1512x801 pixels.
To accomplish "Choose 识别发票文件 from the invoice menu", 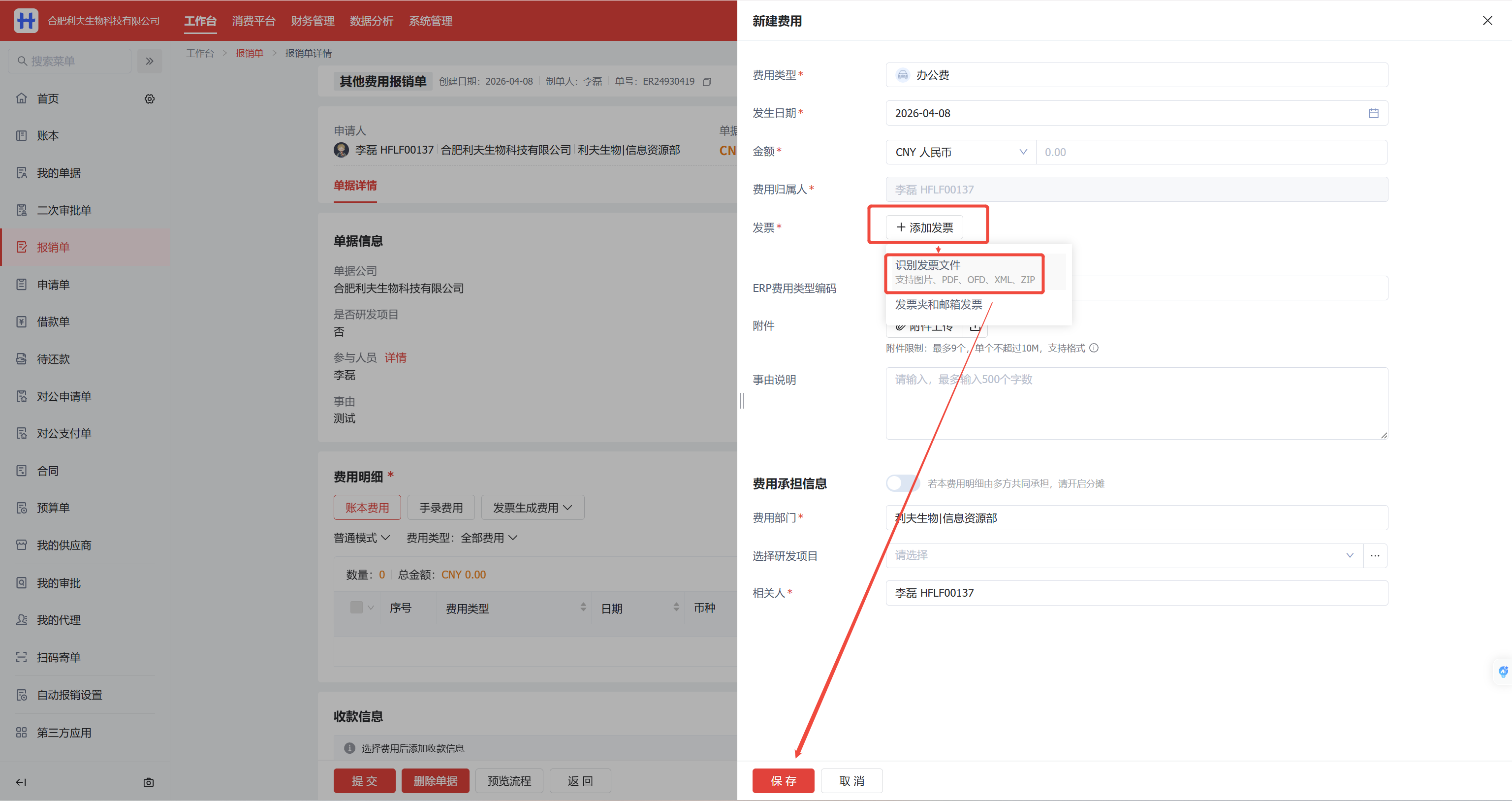I will click(964, 272).
